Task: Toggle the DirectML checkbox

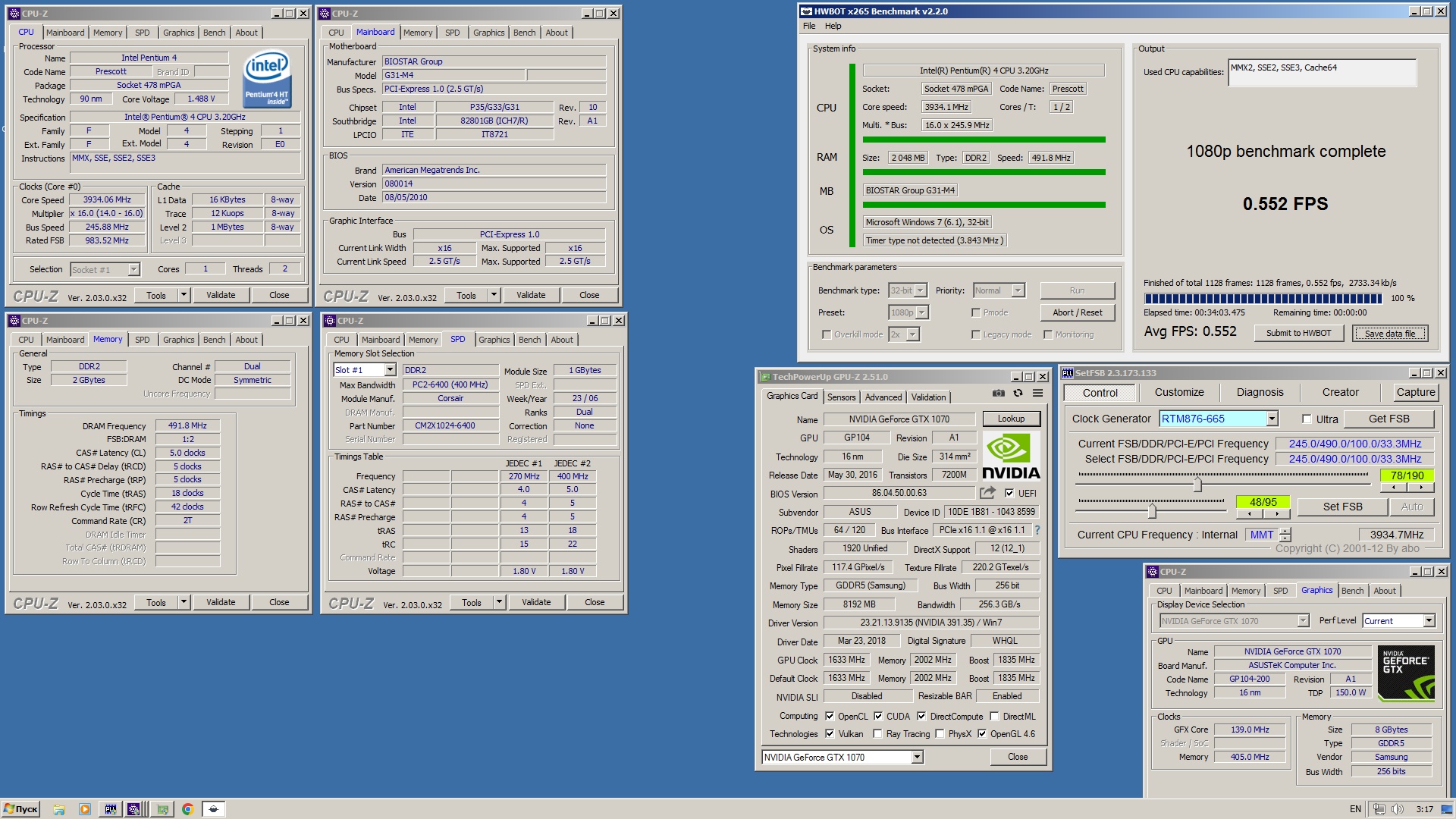Action: point(994,716)
